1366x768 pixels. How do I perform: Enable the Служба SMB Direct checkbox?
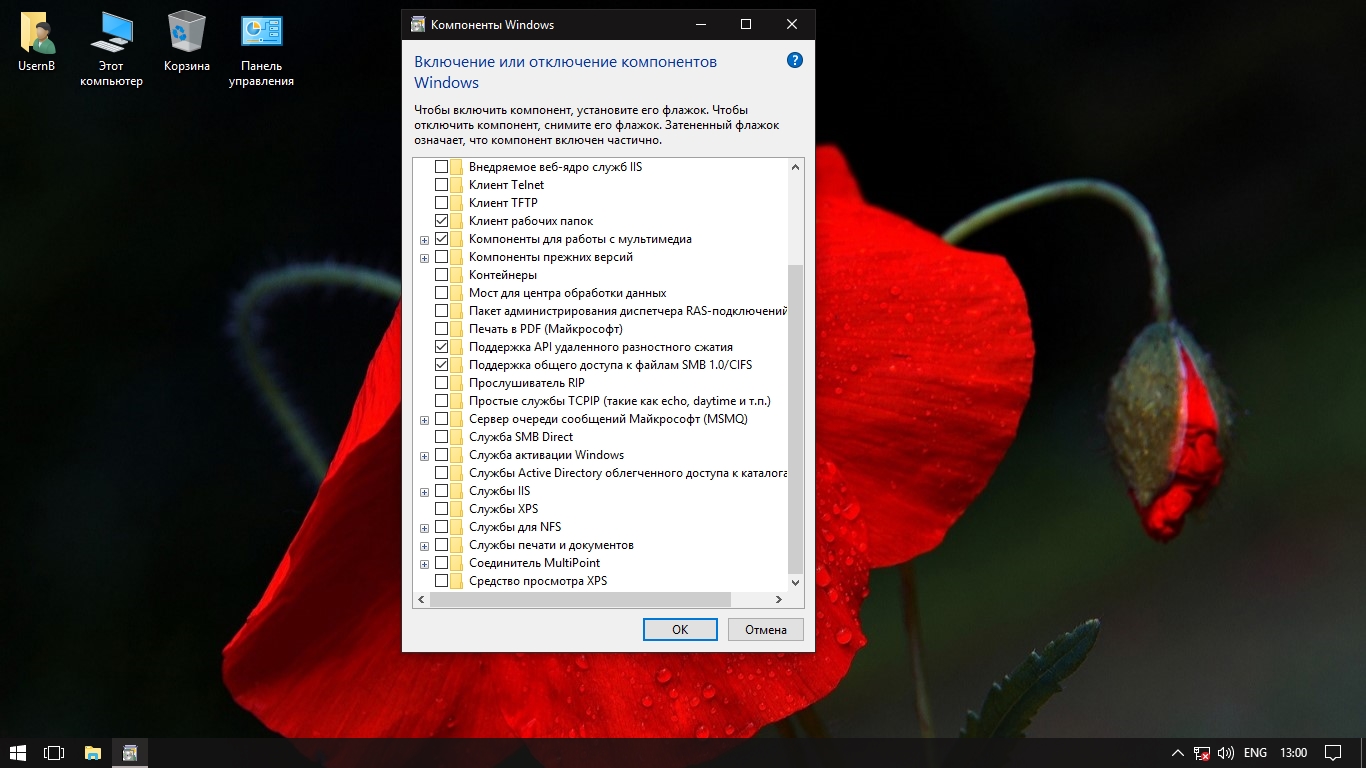[441, 437]
